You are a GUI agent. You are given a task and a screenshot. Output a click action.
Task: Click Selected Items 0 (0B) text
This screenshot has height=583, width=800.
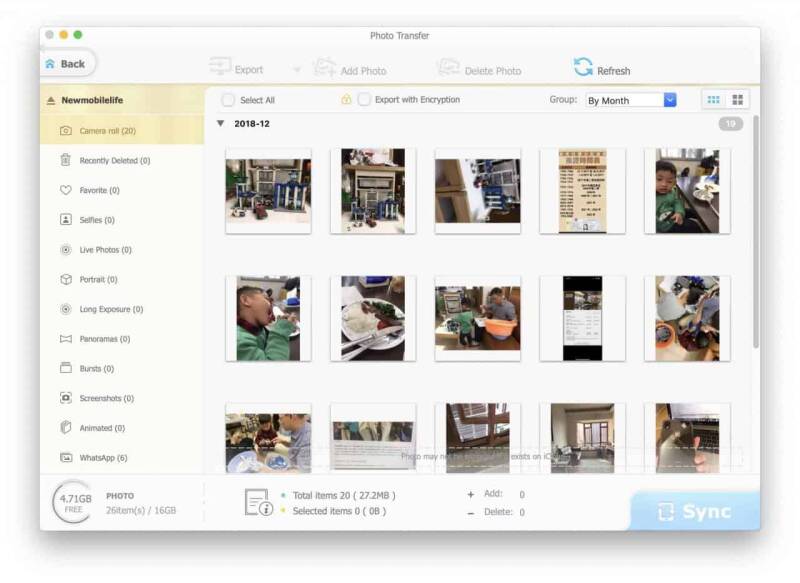click(x=339, y=511)
